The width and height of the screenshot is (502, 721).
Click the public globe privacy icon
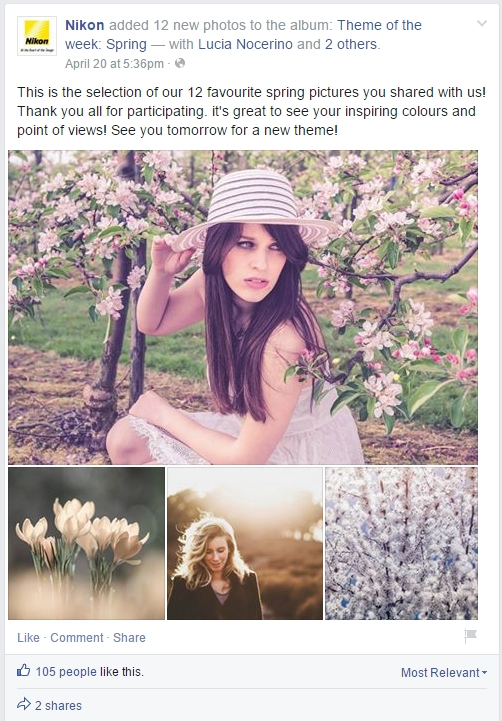coord(180,63)
